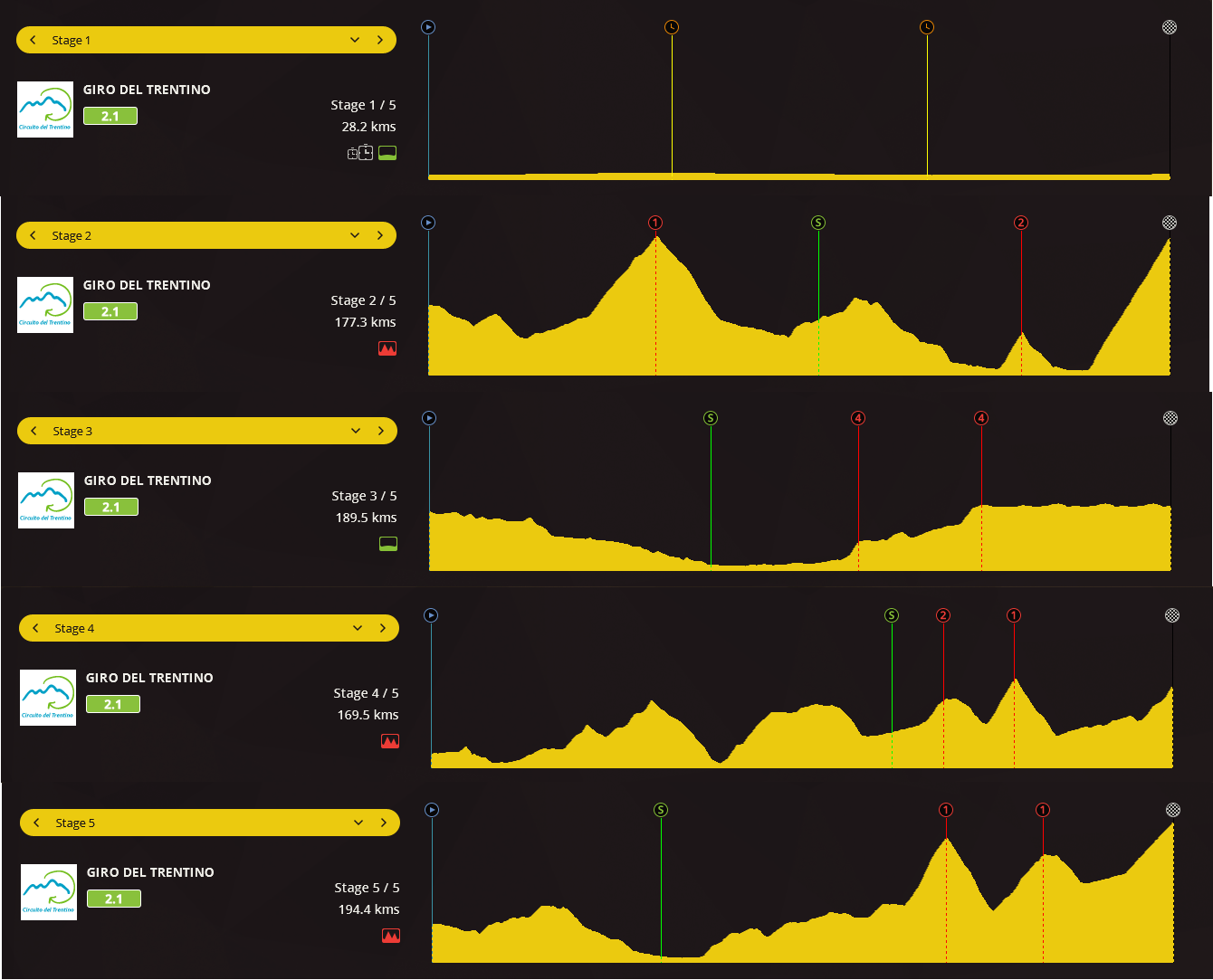Click the green flat stage icon in Stage 3

pos(388,544)
